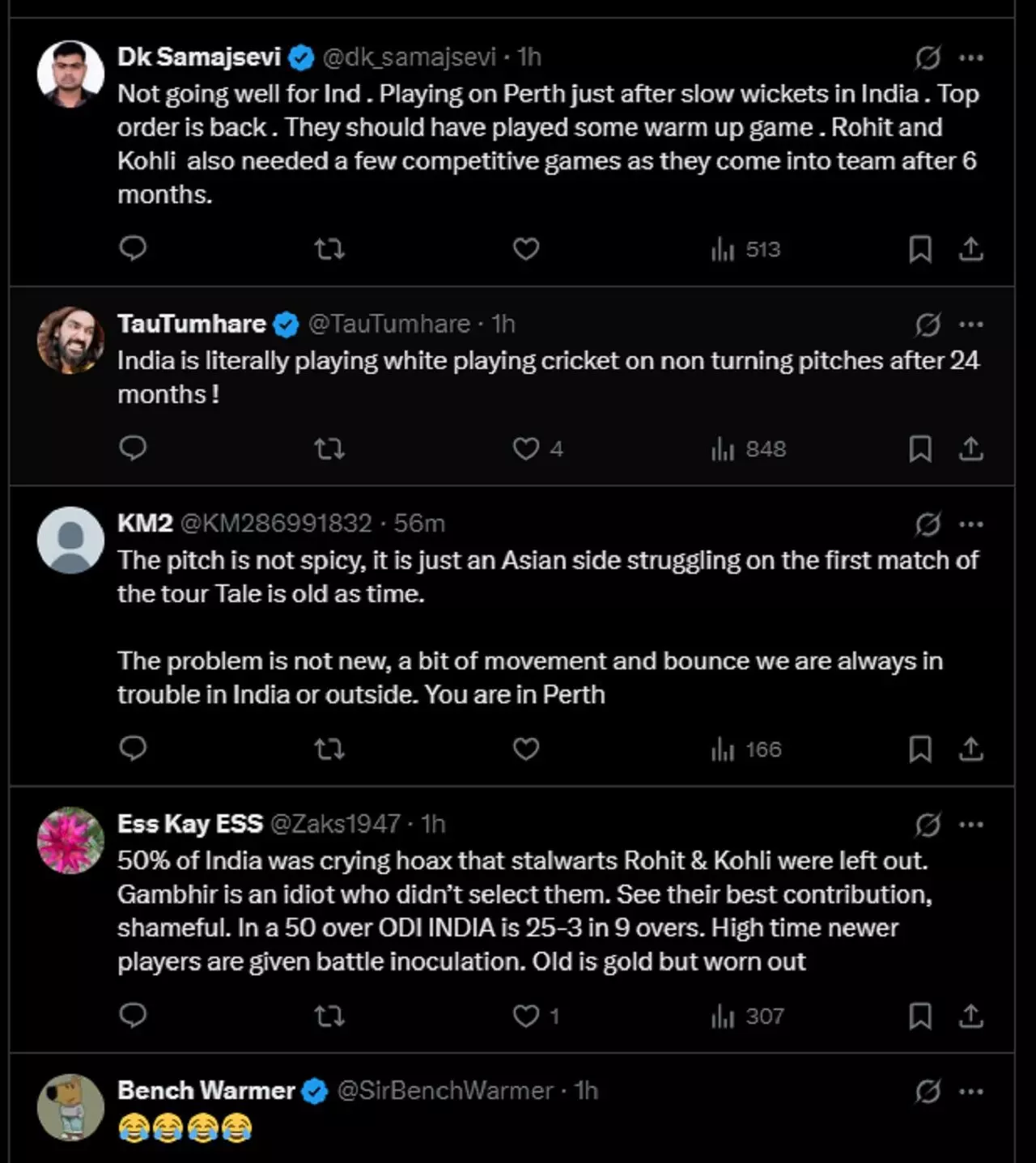
Task: Repost TauTumhare's tweet
Action: [x=329, y=448]
